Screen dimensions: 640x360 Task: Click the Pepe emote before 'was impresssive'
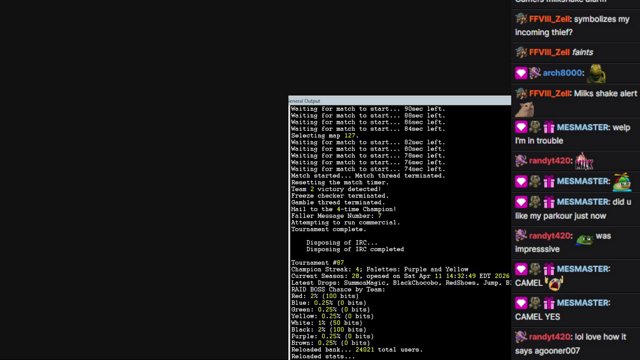tap(584, 239)
